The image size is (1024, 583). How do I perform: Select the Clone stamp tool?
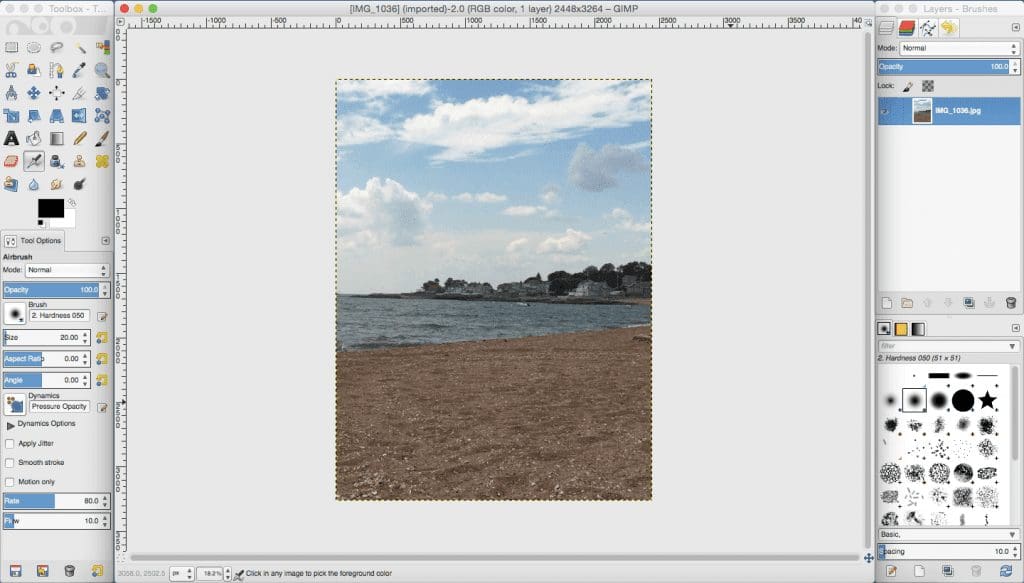pyautogui.click(x=80, y=161)
